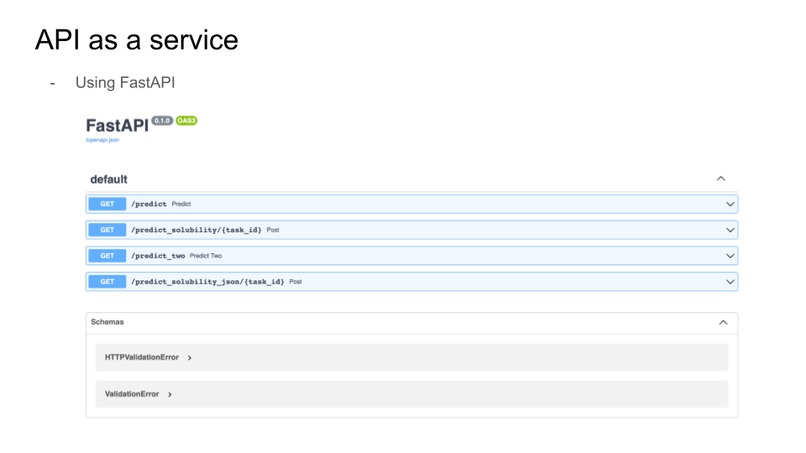Click the ValidationError schema name
The height and width of the screenshot is (453, 806).
132,394
